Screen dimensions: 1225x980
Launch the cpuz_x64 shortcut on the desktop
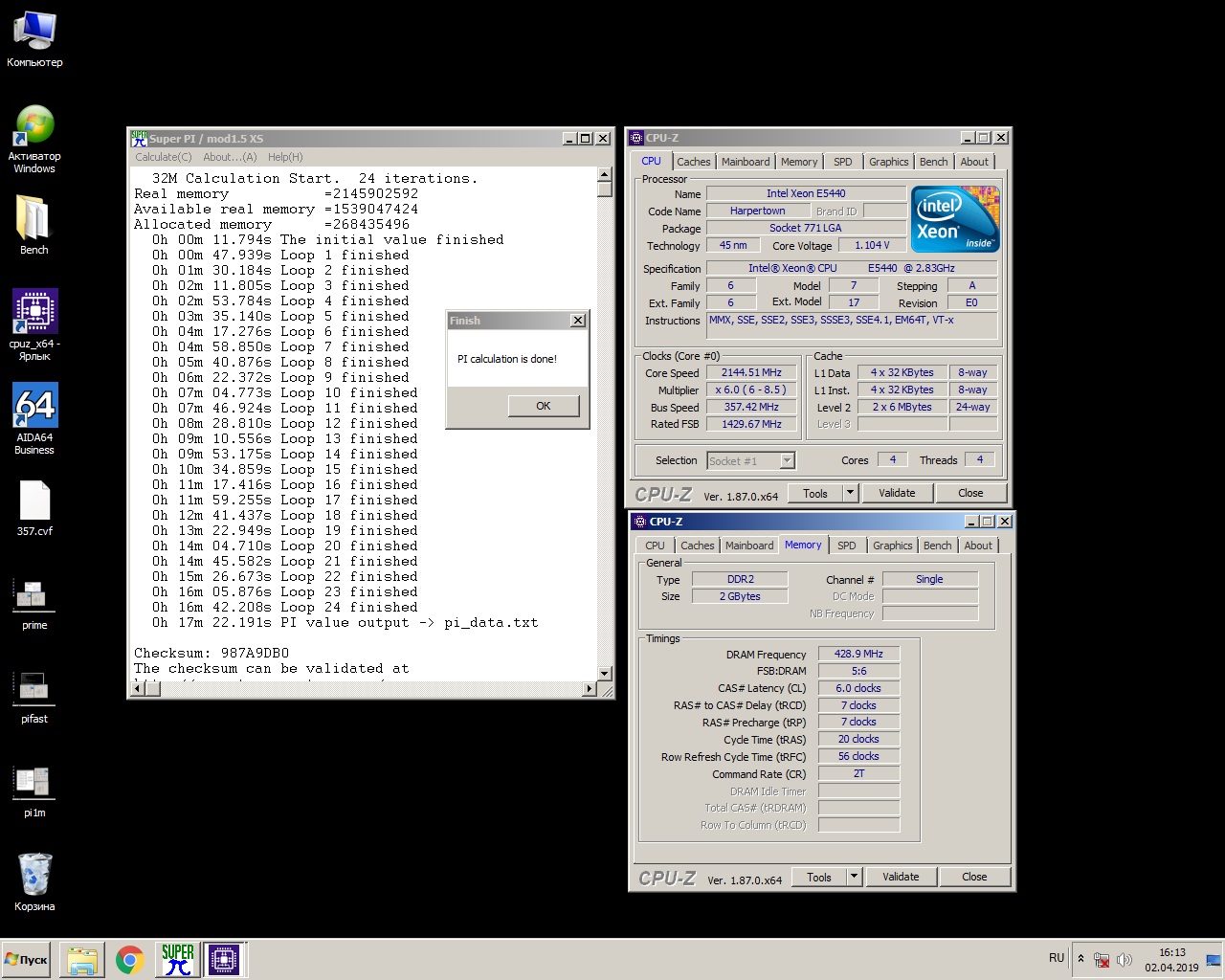[34, 324]
